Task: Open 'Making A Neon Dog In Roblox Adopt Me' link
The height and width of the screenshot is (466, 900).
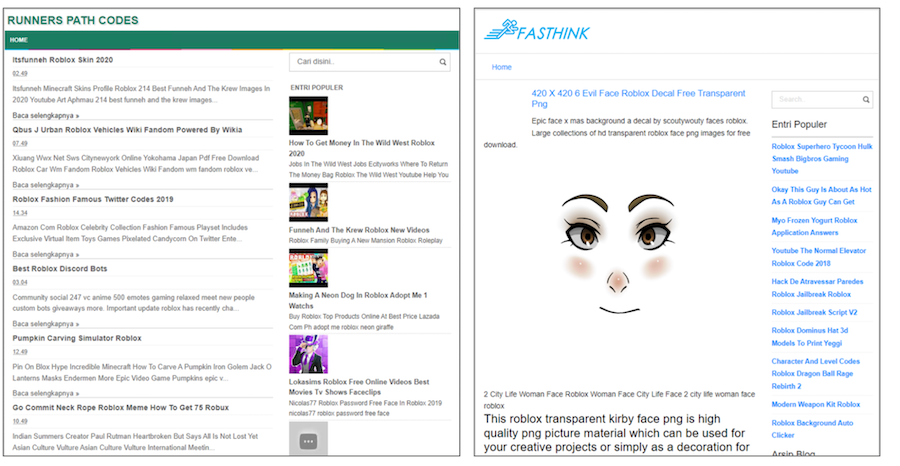Action: [358, 300]
